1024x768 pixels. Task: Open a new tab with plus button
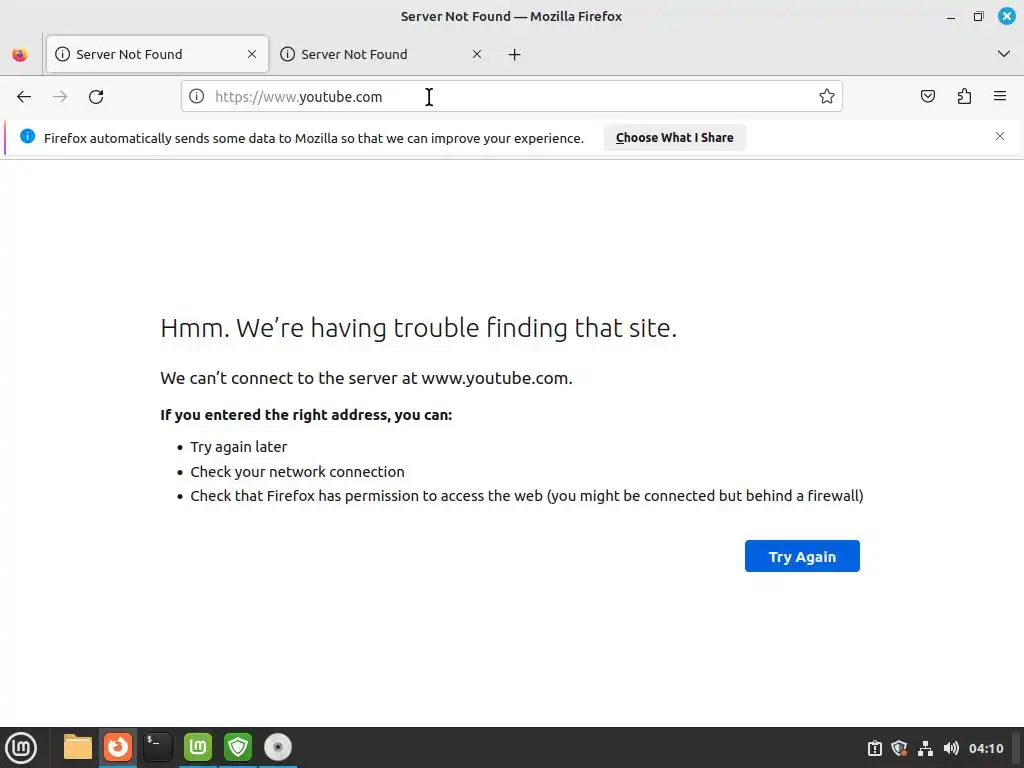coord(515,55)
